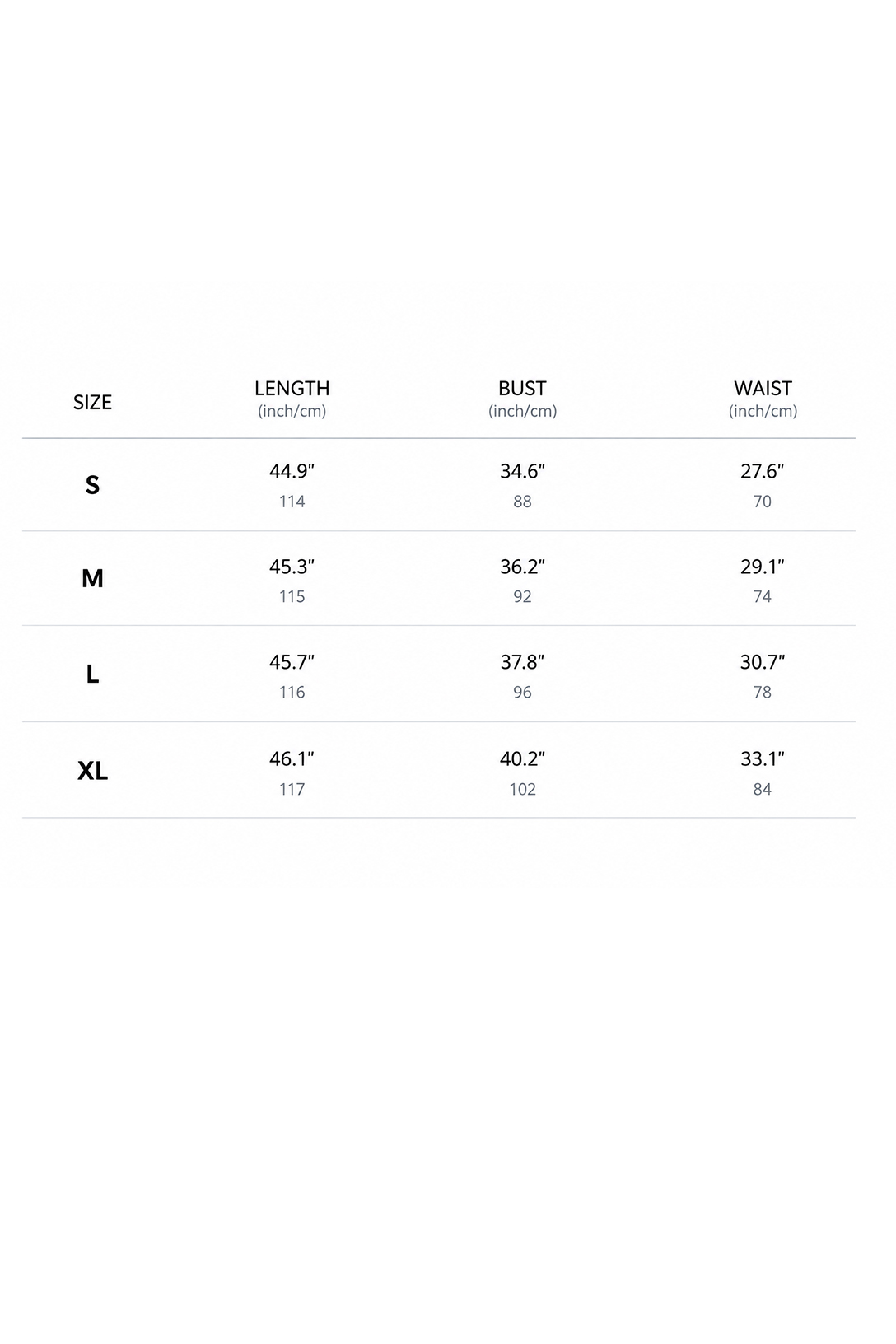Click the 74 cm waist value
The height and width of the screenshot is (1344, 896).
pyautogui.click(x=763, y=596)
